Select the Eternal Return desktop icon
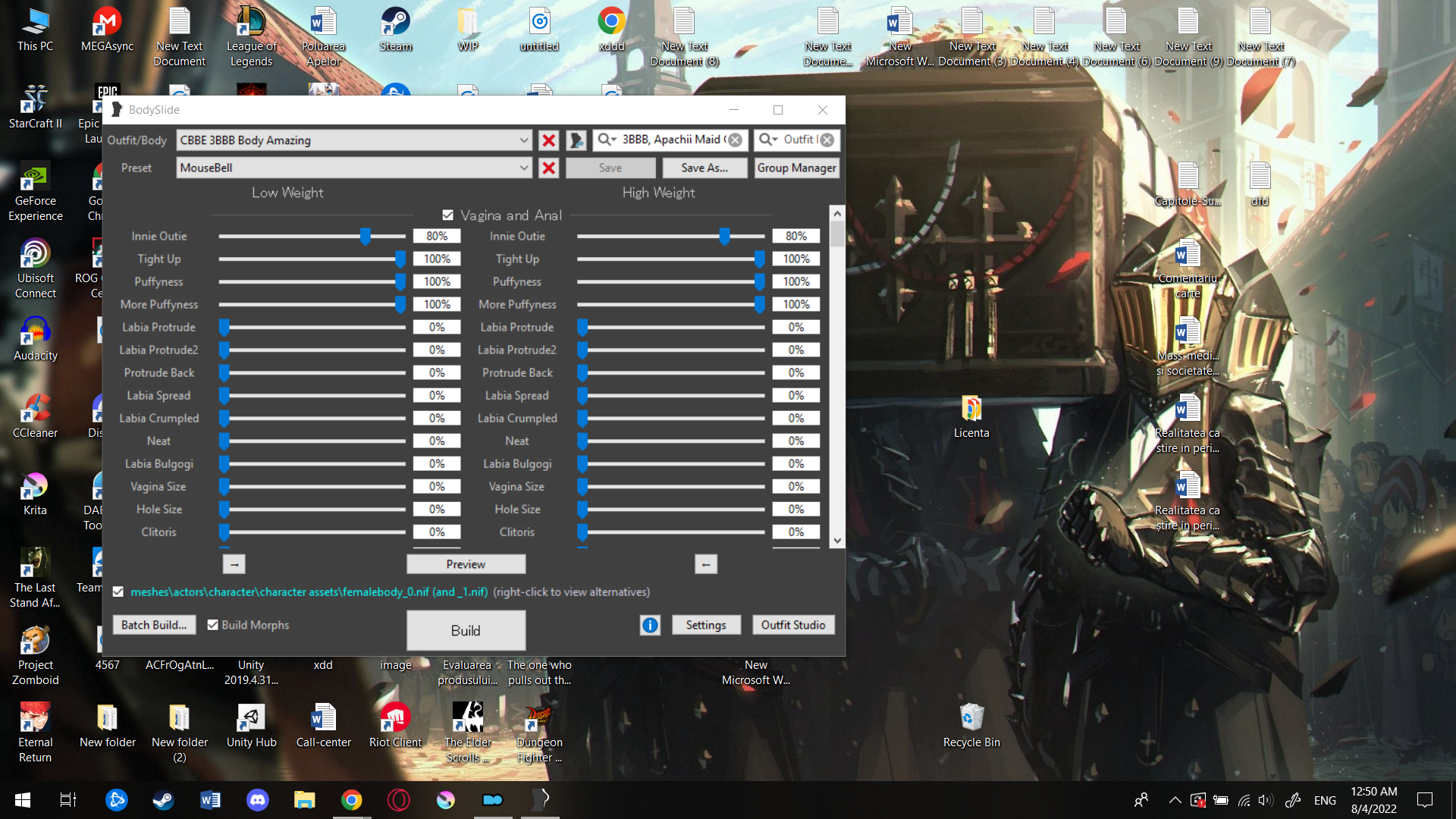Screen dimensions: 1456x819 click(35, 733)
